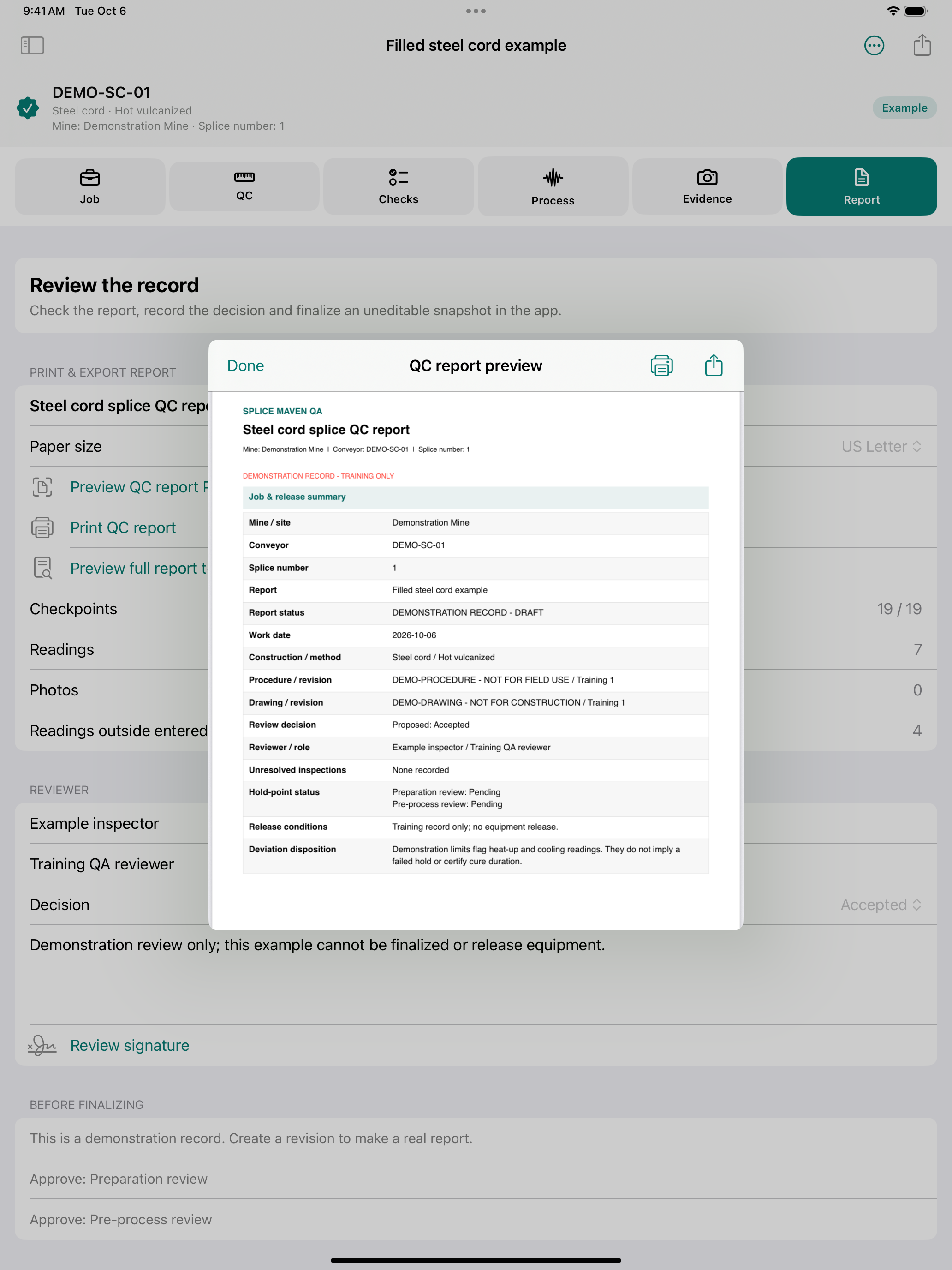952x1270 pixels.
Task: Open the Checks tab
Action: pos(398,186)
